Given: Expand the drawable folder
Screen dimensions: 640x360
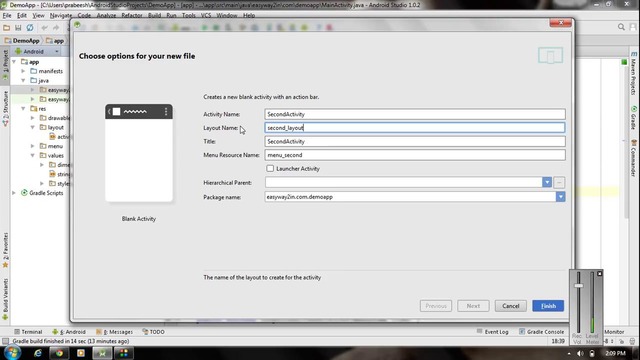Looking at the screenshot, I should 33,118.
